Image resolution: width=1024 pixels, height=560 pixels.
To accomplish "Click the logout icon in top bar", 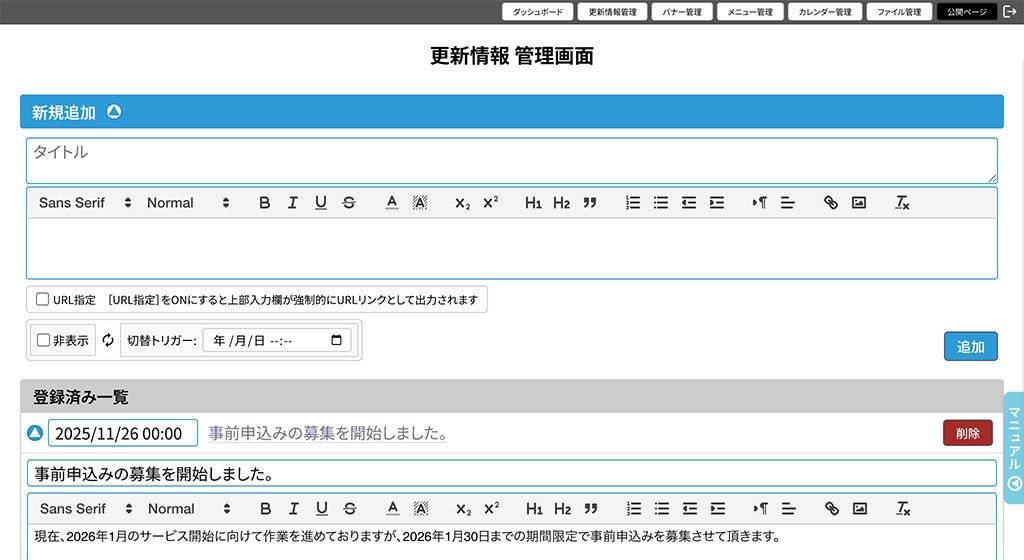I will pos(1010,12).
